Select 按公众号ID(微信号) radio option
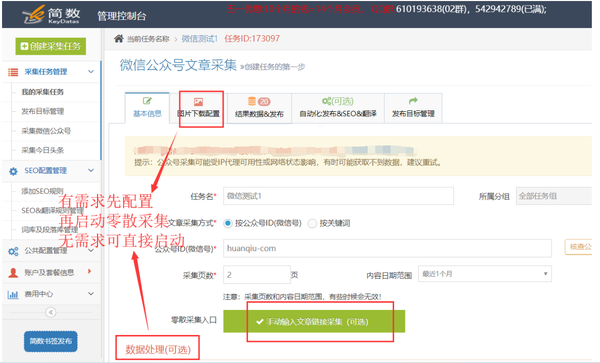Screen dimensions: 600x363 point(228,223)
